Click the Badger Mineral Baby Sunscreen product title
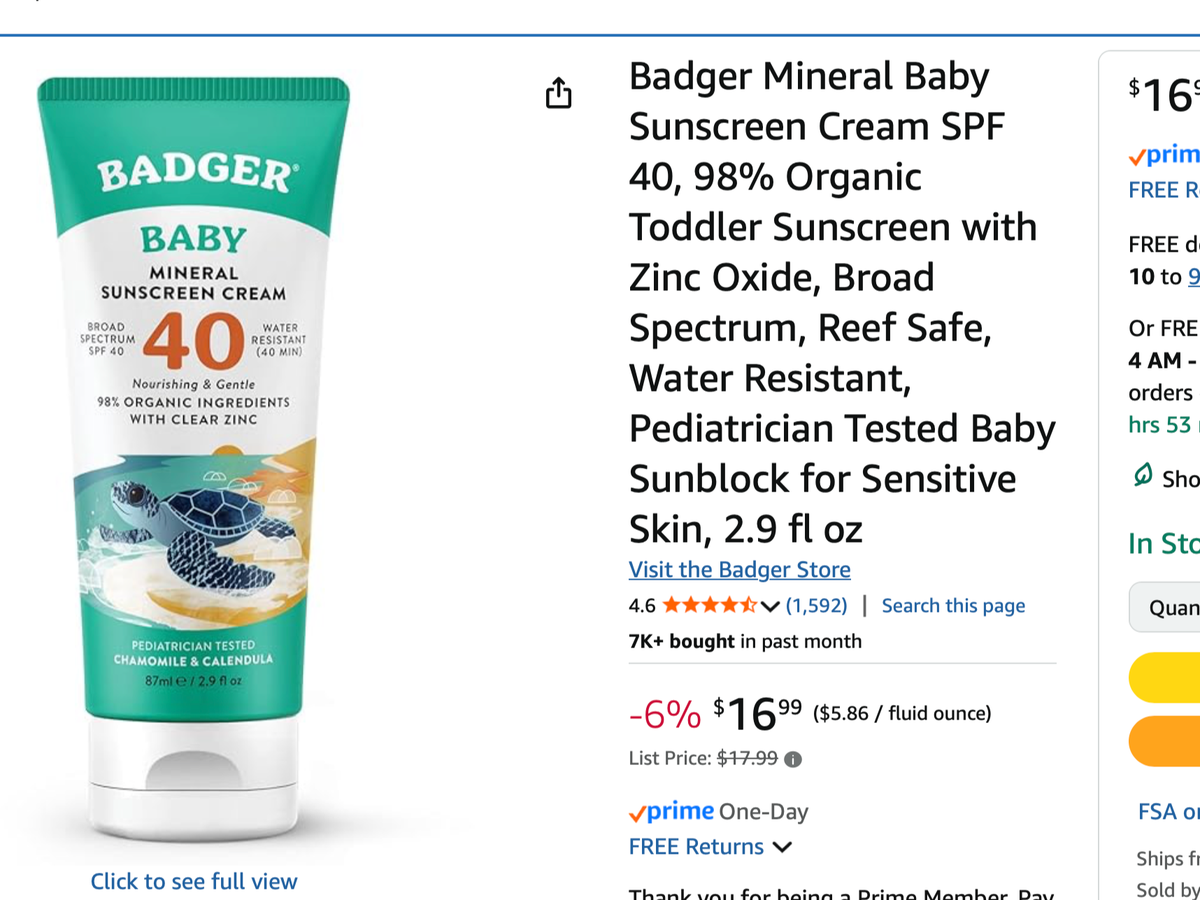This screenshot has width=1200, height=900. 841,302
